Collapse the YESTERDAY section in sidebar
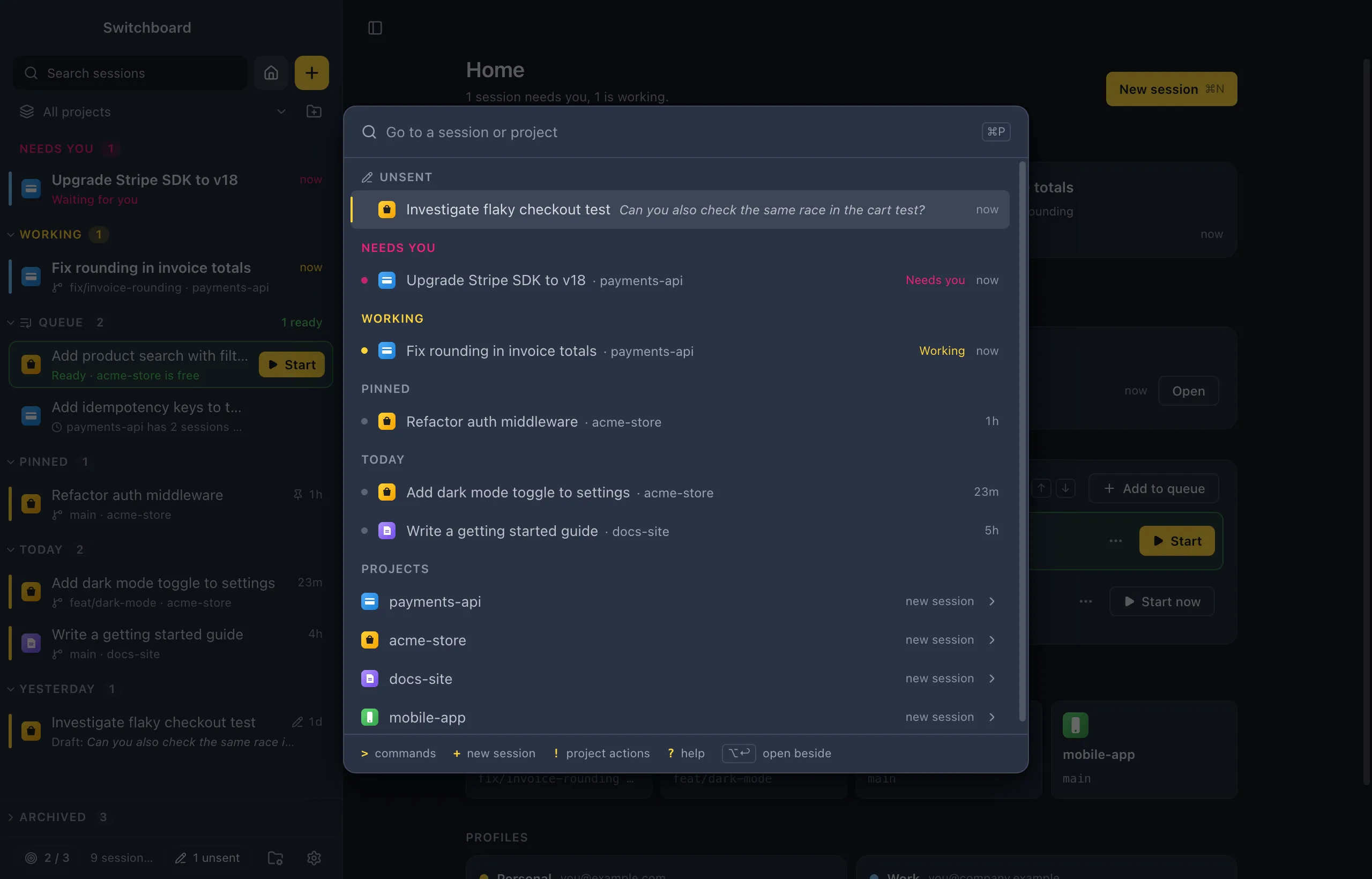 coord(10,689)
